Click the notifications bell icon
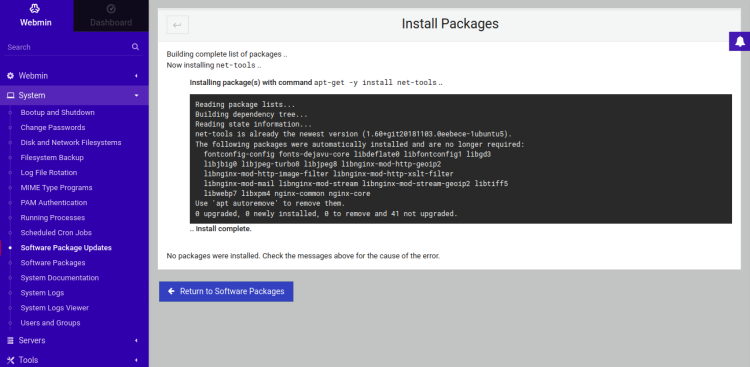The height and width of the screenshot is (367, 750). (x=739, y=42)
